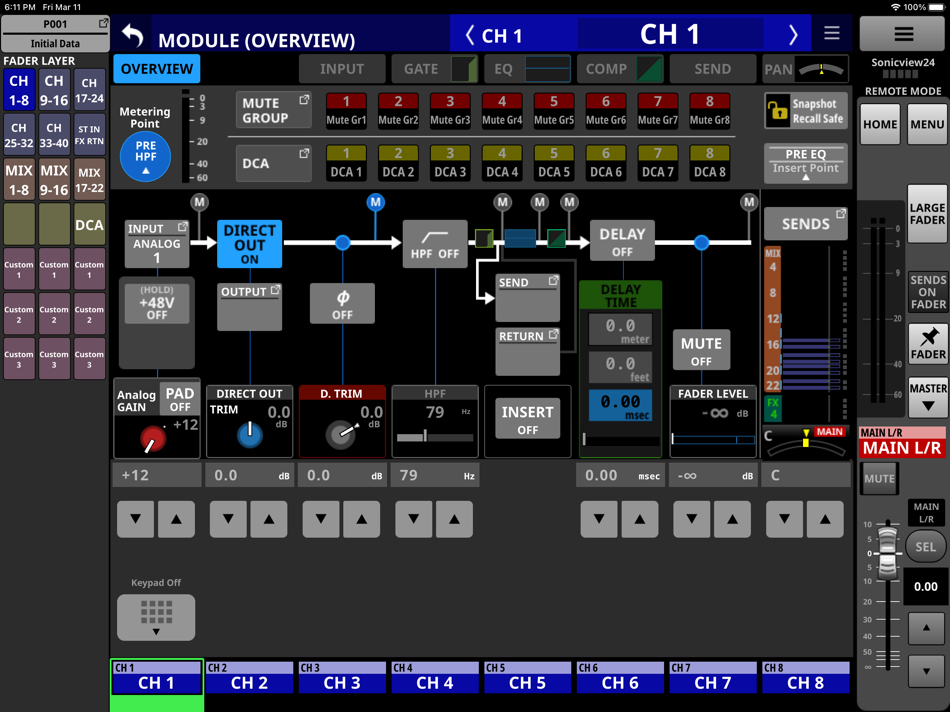
Task: Click the D. TRIM knob
Action: pos(342,434)
